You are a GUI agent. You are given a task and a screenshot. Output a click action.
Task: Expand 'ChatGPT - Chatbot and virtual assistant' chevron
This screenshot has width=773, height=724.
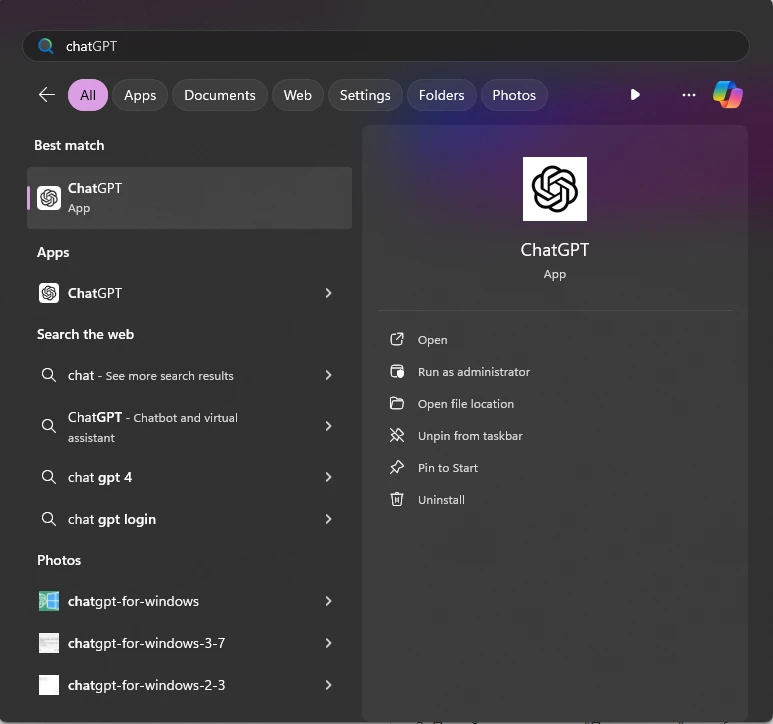pos(328,426)
